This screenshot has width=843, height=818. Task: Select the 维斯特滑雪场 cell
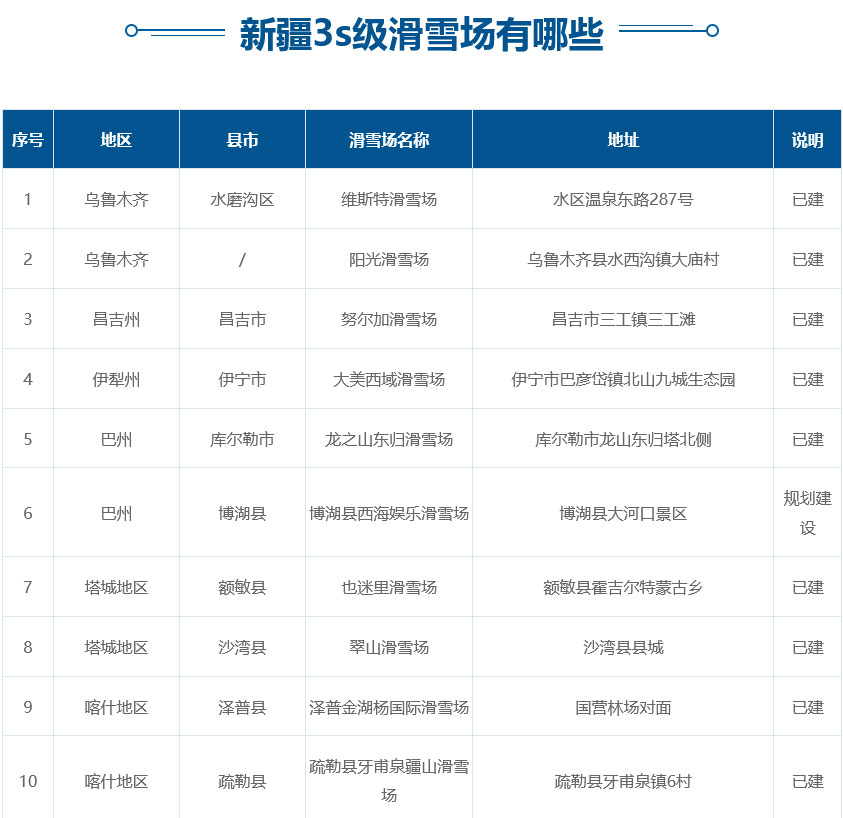click(389, 199)
